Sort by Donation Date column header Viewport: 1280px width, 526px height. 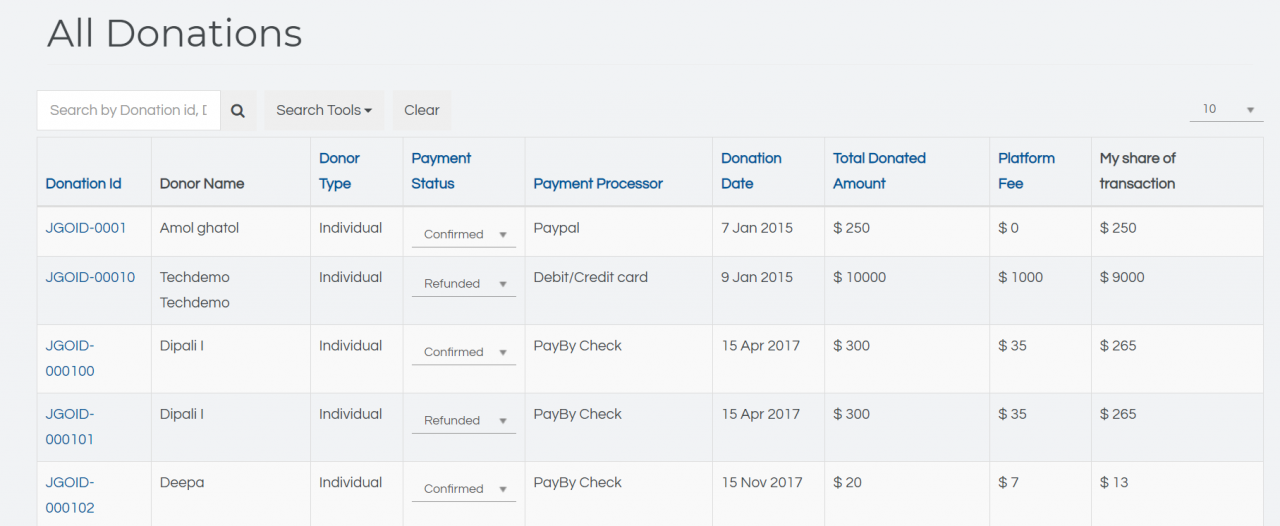click(751, 171)
